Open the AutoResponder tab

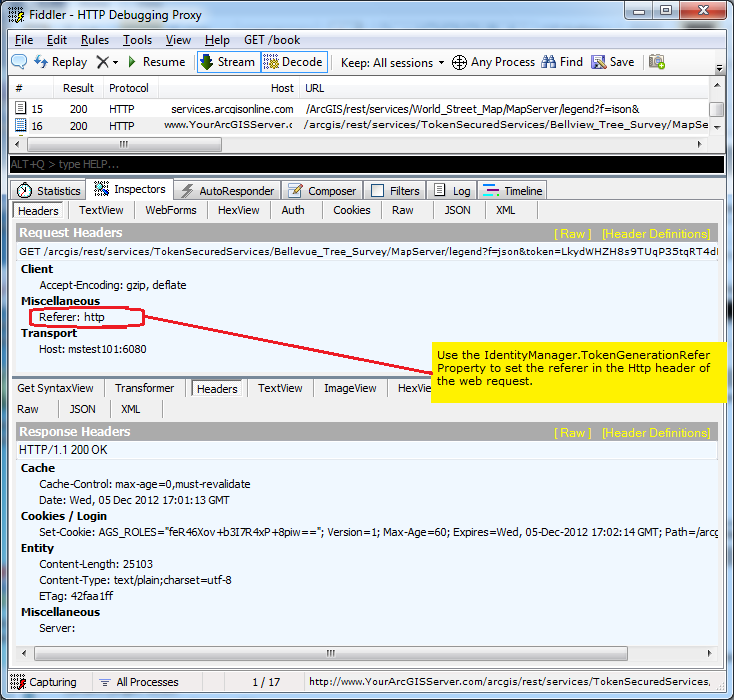228,191
